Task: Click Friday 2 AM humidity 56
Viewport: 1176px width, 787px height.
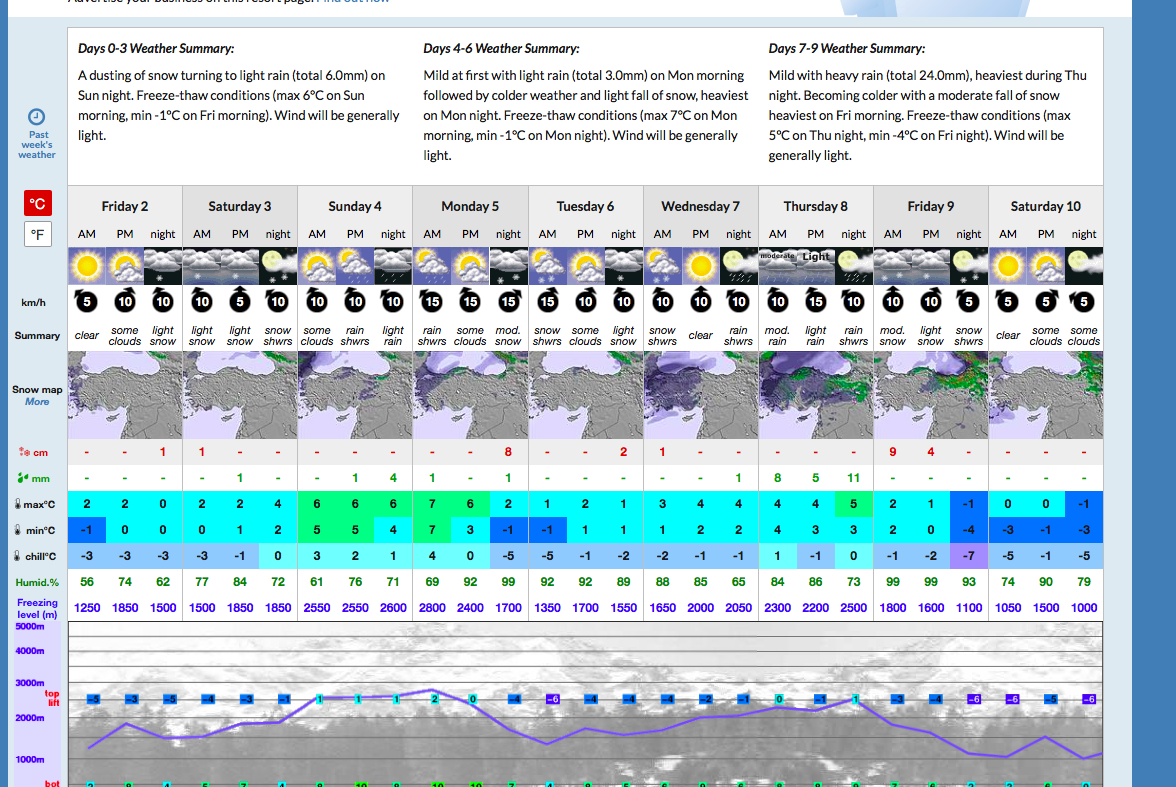Action: coord(87,582)
